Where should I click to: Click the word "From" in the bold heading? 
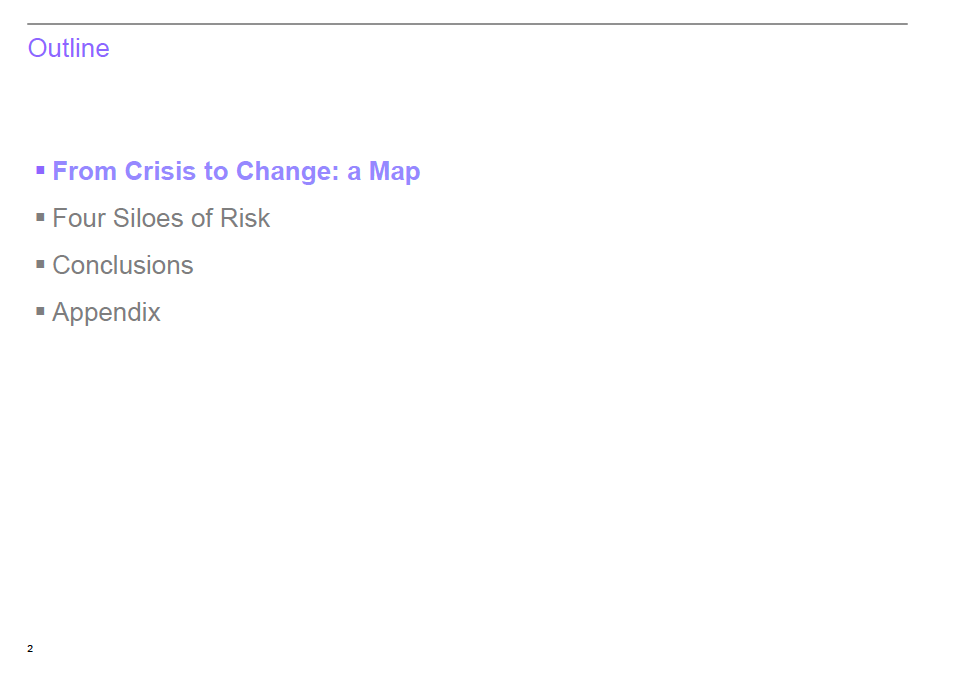click(85, 171)
